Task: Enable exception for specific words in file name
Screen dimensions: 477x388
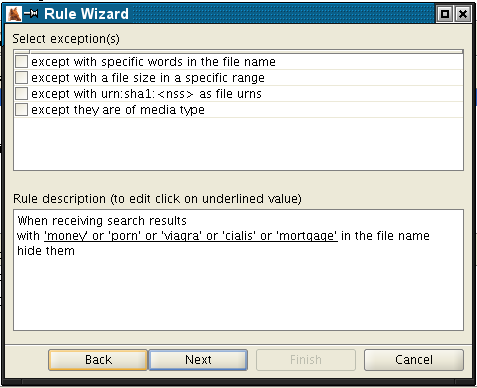Action: pyautogui.click(x=21, y=62)
